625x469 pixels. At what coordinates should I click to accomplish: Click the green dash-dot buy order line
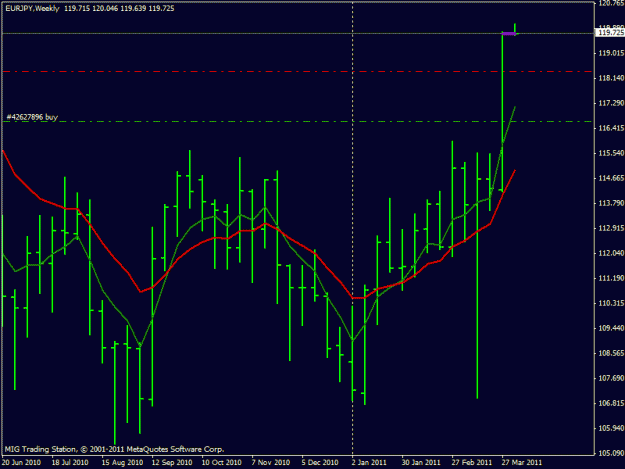click(x=297, y=122)
